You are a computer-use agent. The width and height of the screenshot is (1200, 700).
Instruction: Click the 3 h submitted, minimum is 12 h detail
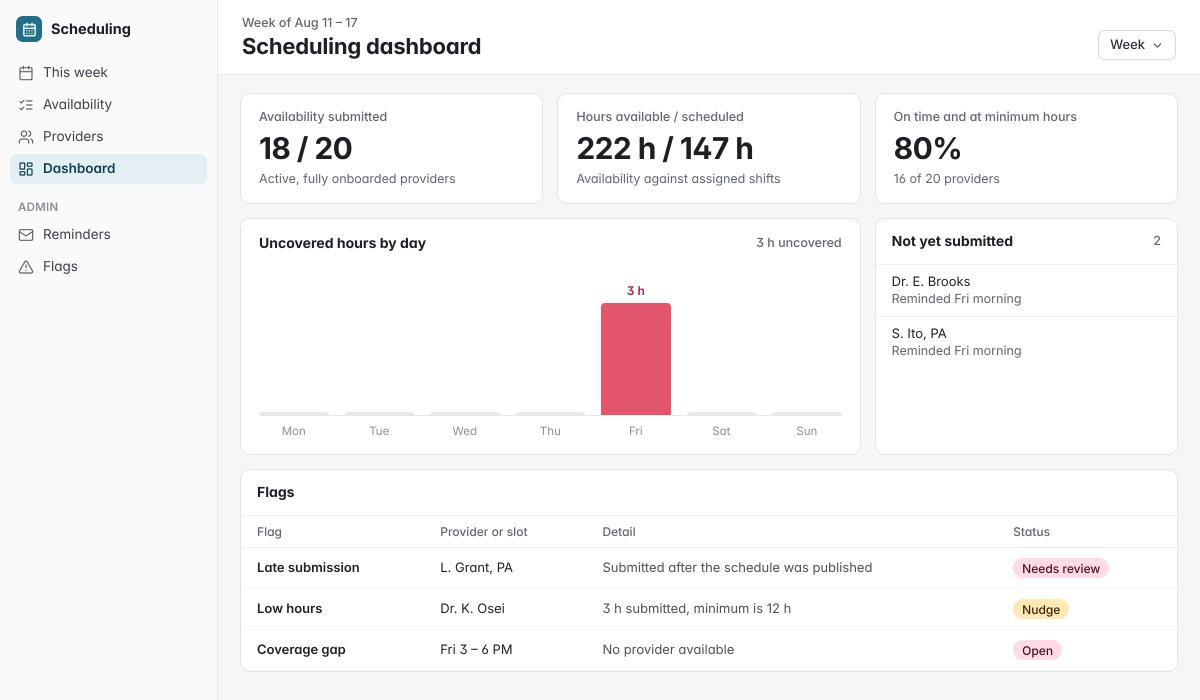tap(697, 609)
